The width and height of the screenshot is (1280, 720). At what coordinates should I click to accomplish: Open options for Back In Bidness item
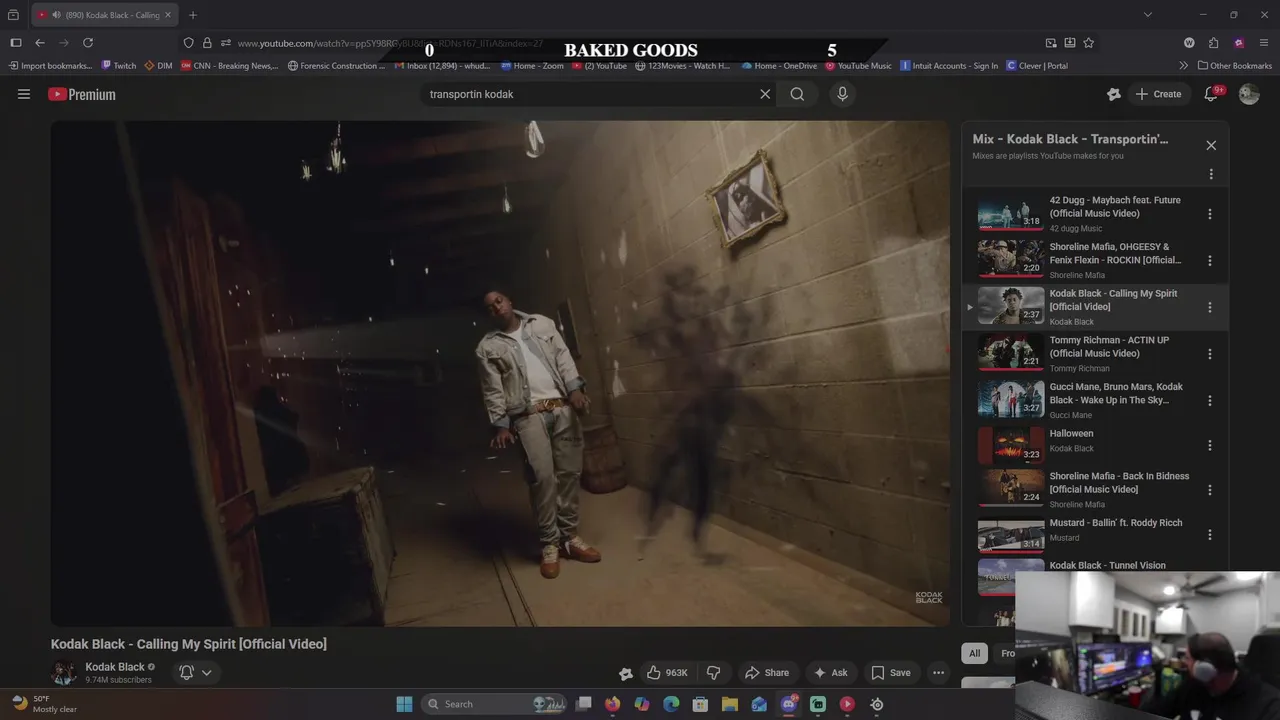1210,490
